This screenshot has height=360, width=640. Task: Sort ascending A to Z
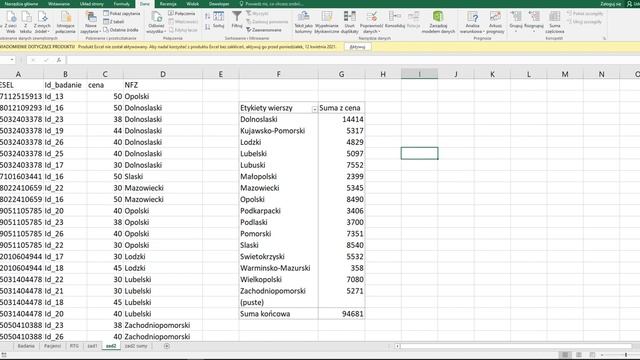(x=207, y=16)
